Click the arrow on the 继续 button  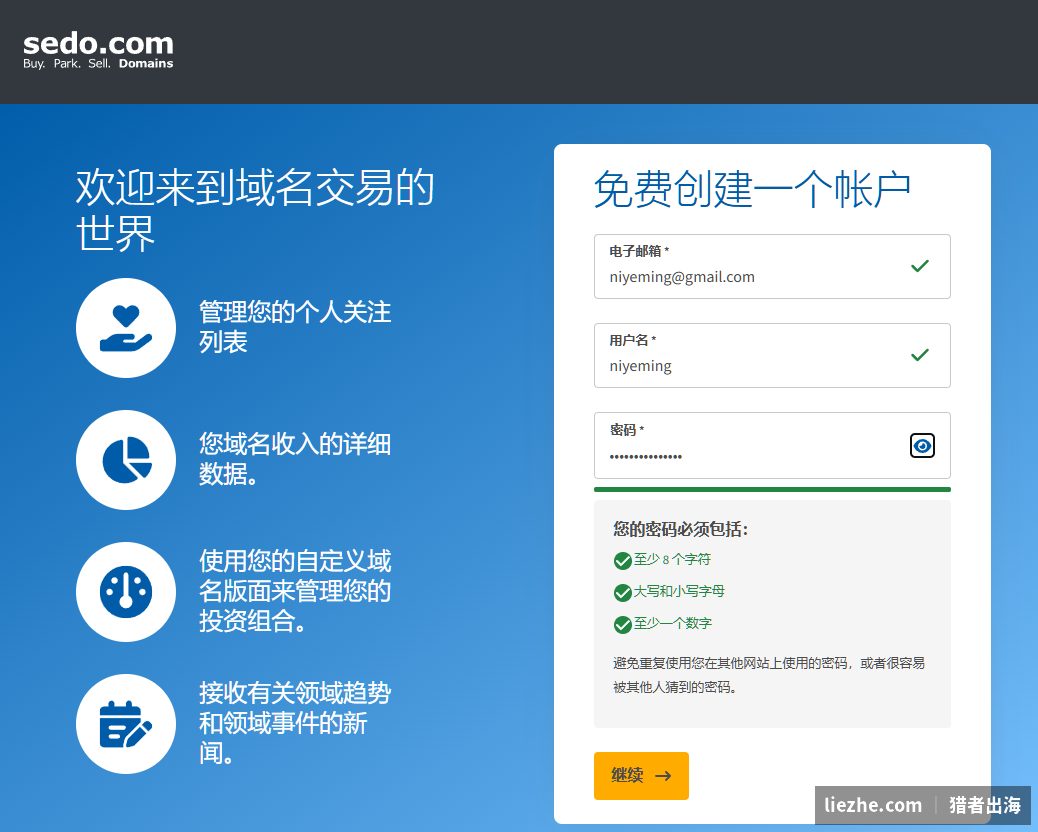[x=663, y=776]
